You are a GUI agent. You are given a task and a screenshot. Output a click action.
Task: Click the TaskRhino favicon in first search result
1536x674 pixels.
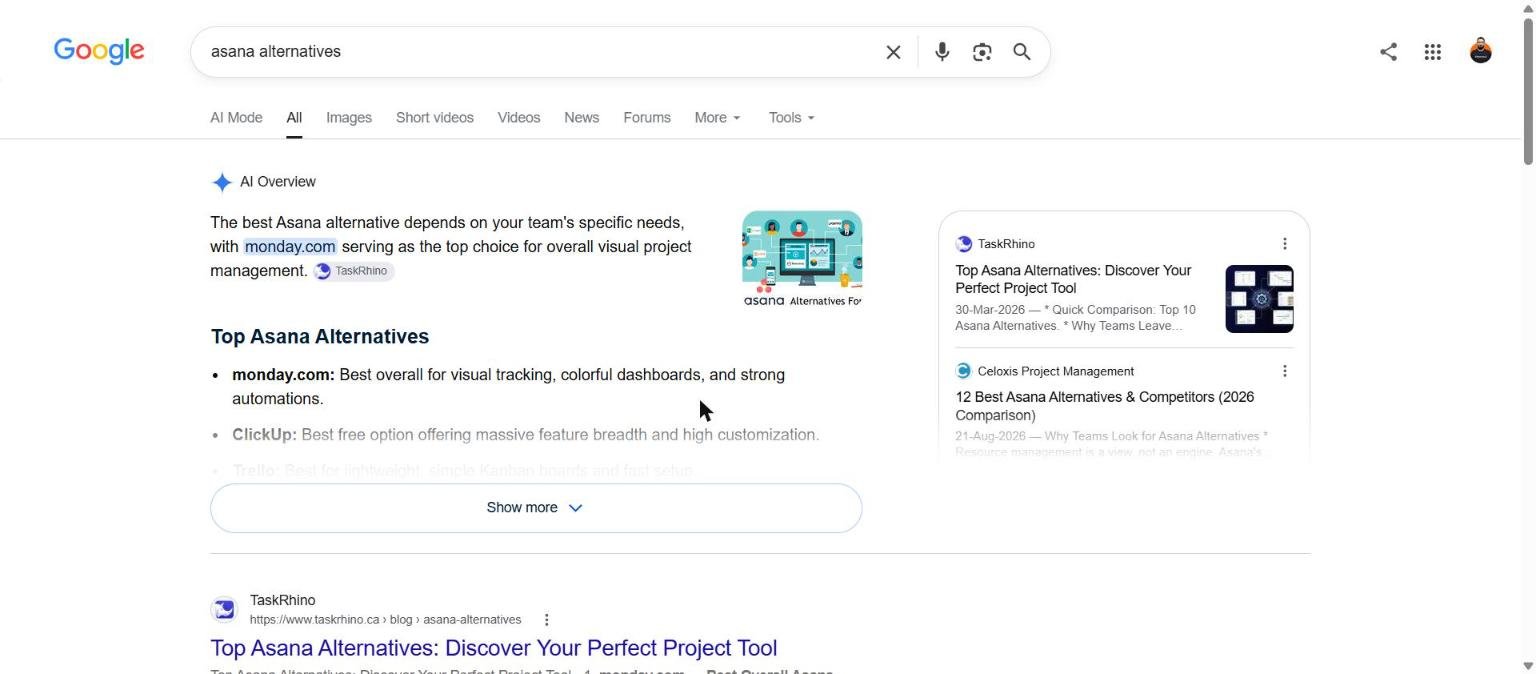[x=224, y=609]
